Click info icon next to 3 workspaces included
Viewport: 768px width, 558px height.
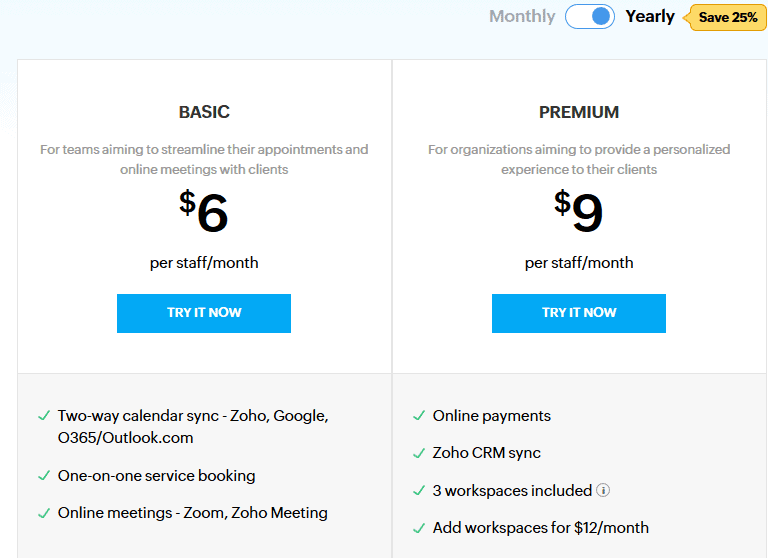click(603, 491)
